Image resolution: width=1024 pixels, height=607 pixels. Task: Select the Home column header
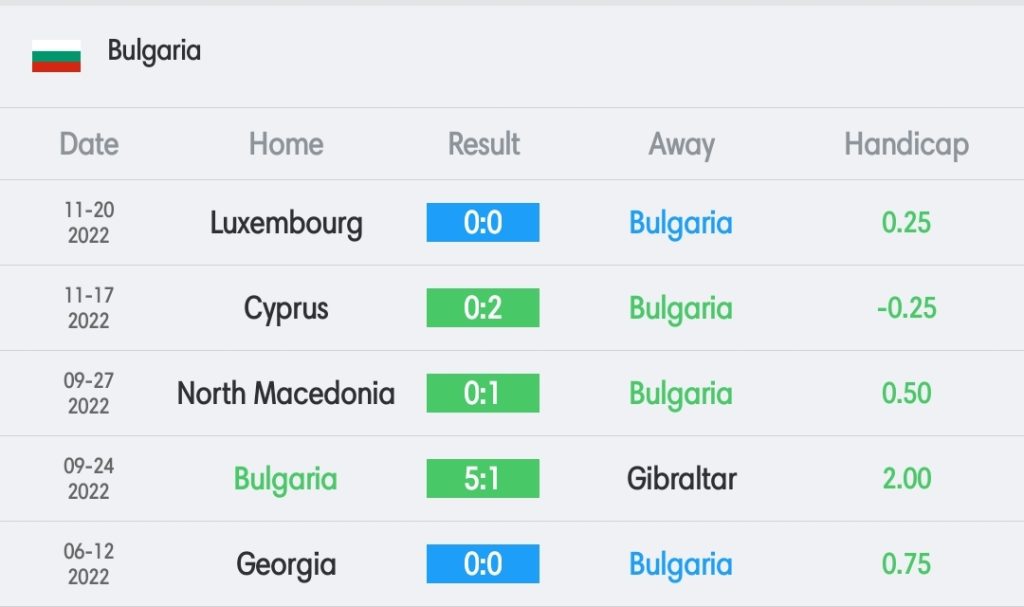pos(286,144)
